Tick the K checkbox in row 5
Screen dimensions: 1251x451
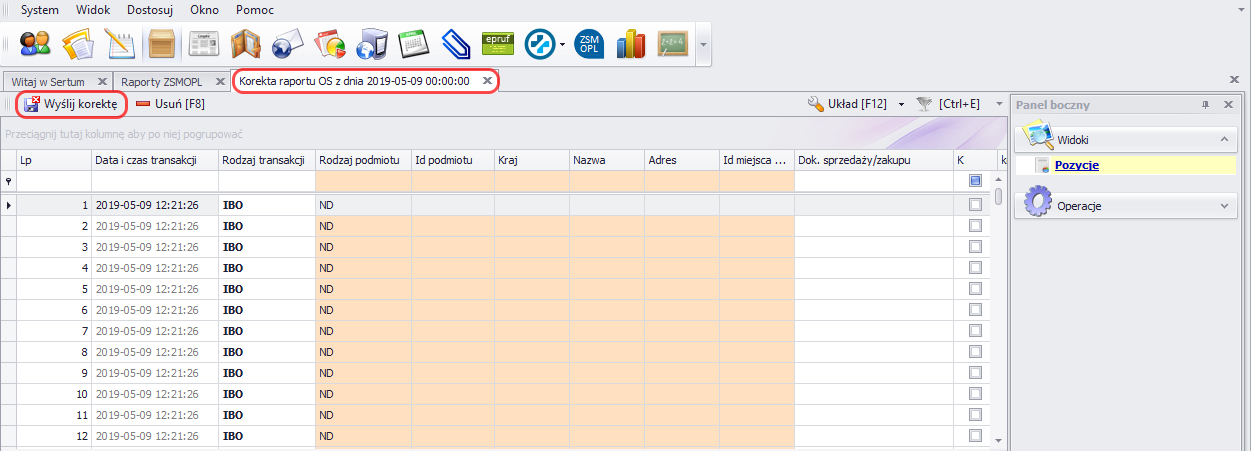975,289
